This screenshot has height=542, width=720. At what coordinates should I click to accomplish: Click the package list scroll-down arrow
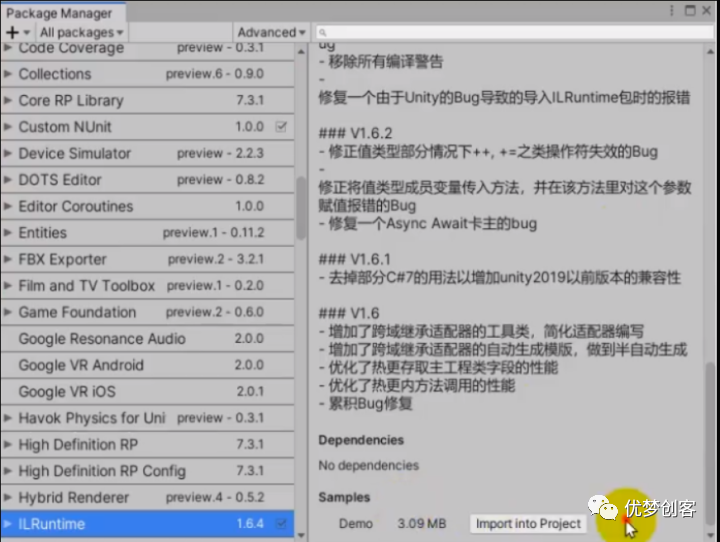301,535
